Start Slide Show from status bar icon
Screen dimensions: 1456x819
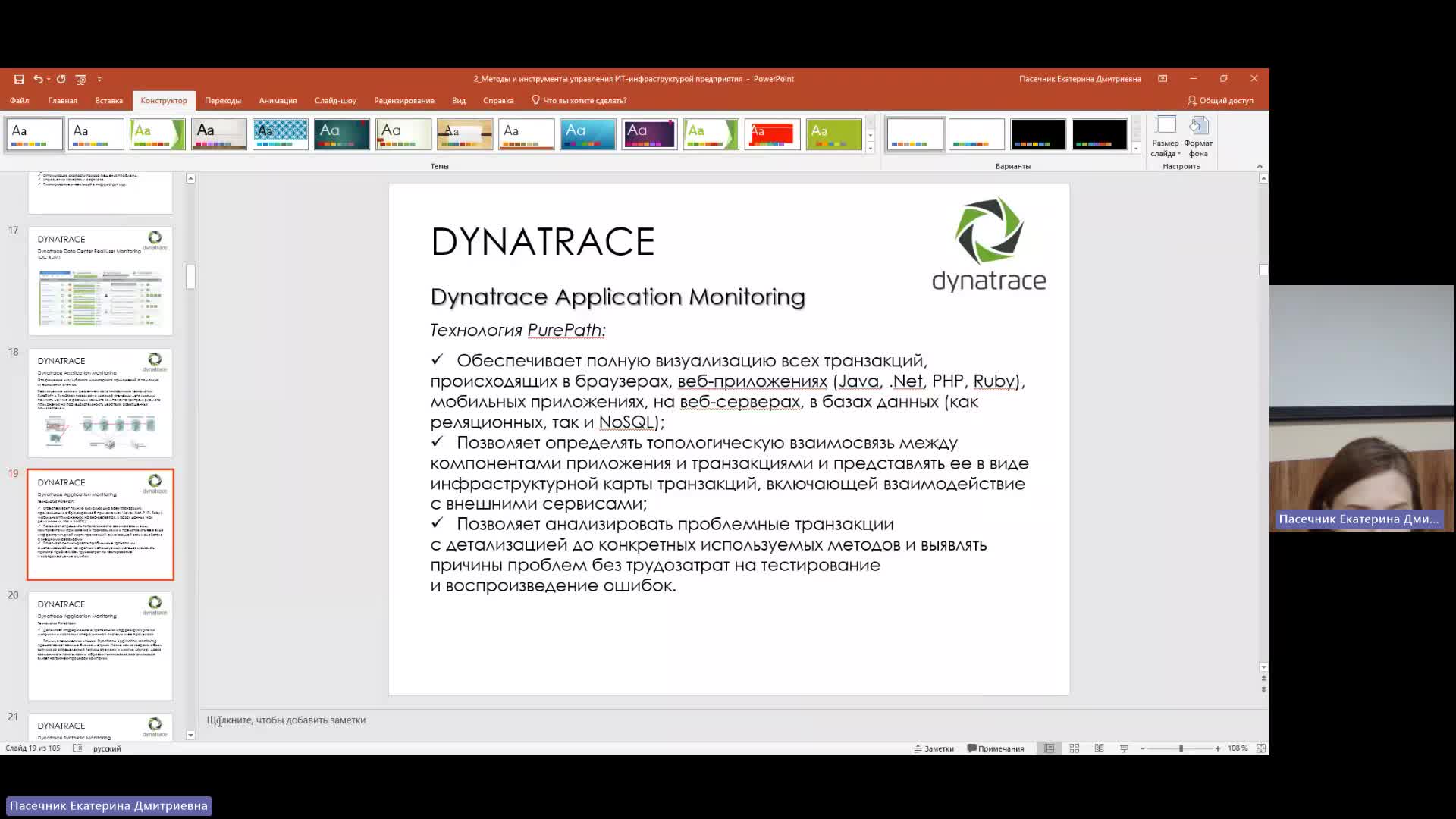[1125, 748]
